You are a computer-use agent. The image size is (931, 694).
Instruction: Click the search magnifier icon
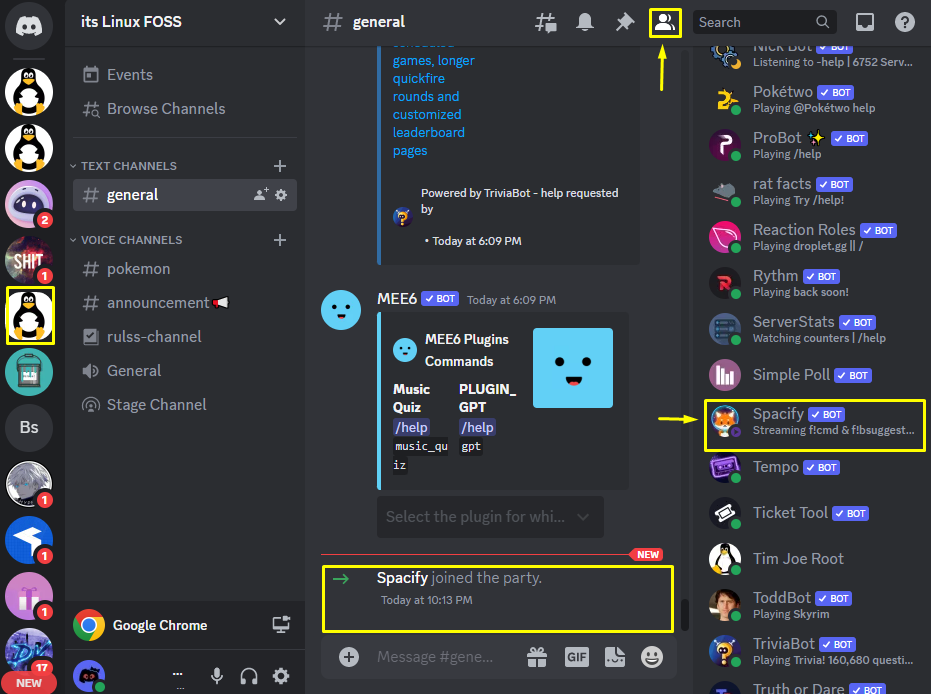(822, 23)
